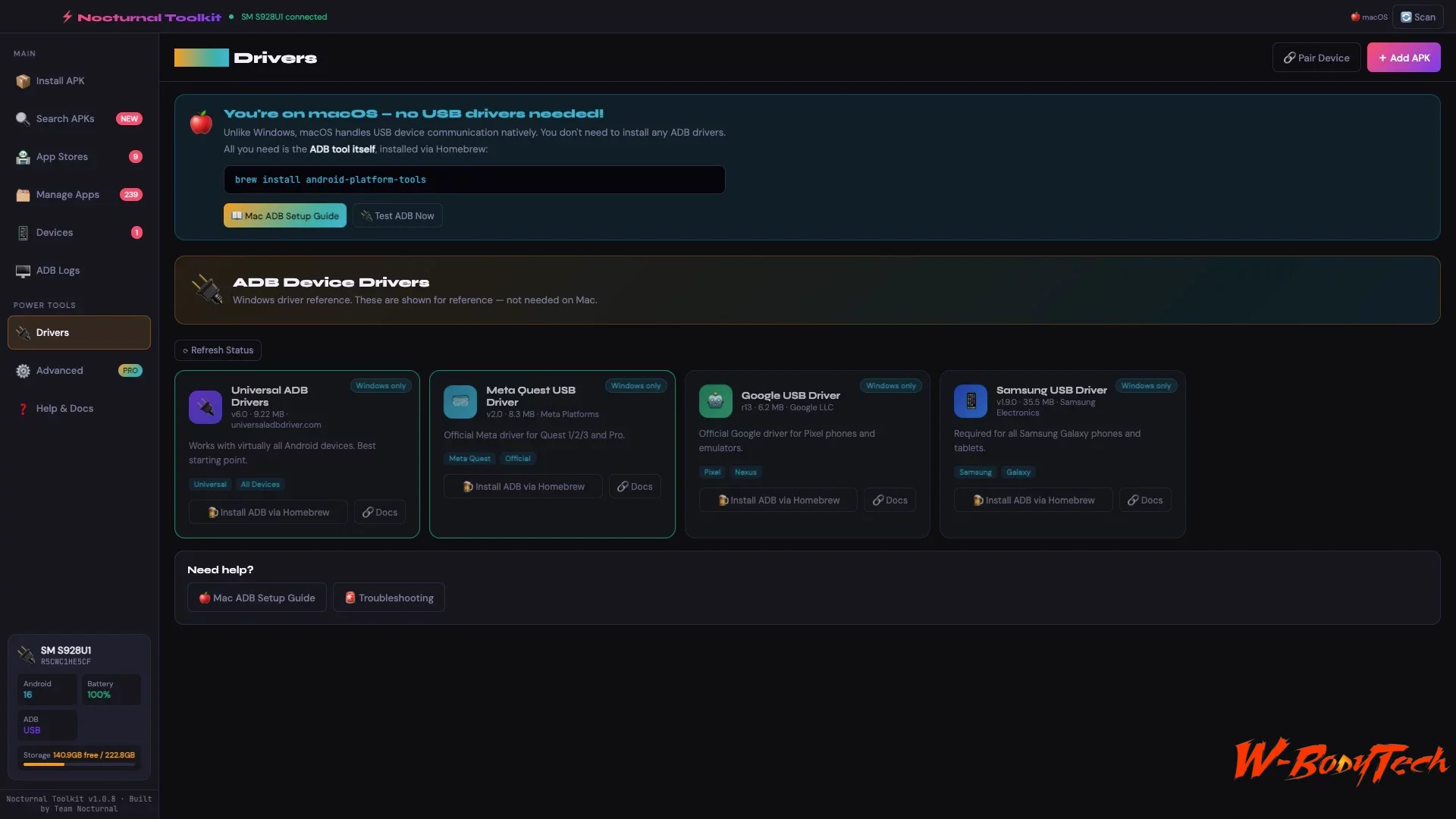Click the Google USB Driver robot icon
The height and width of the screenshot is (819, 1456).
(715, 401)
